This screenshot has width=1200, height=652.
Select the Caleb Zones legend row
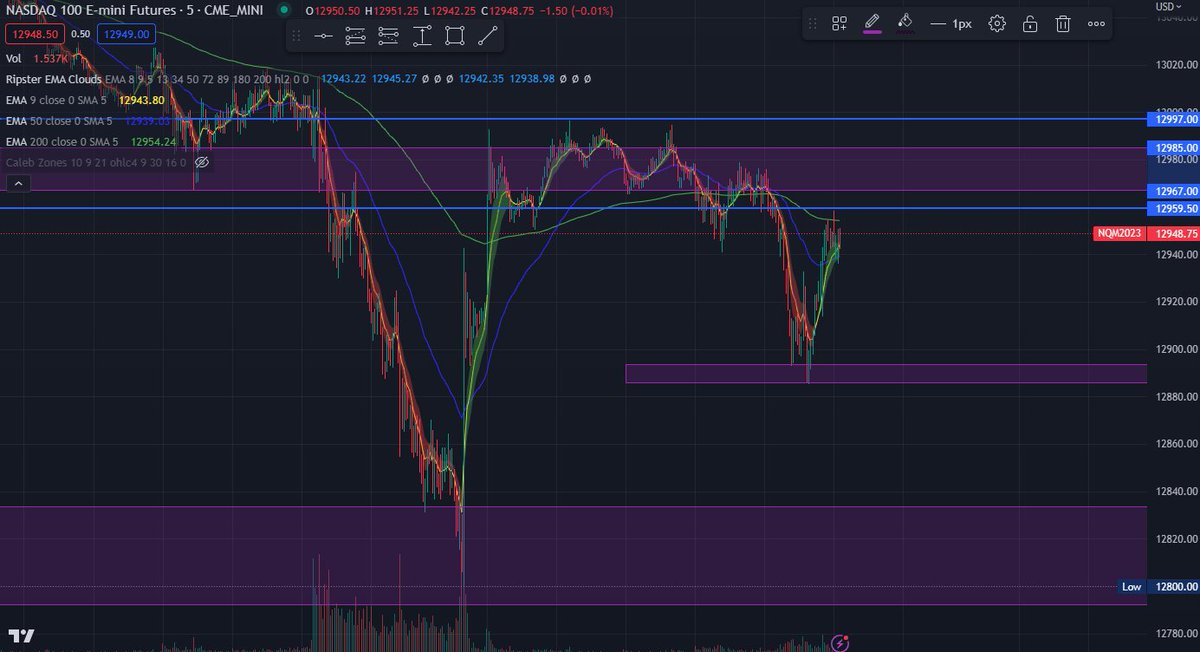pyautogui.click(x=96, y=162)
